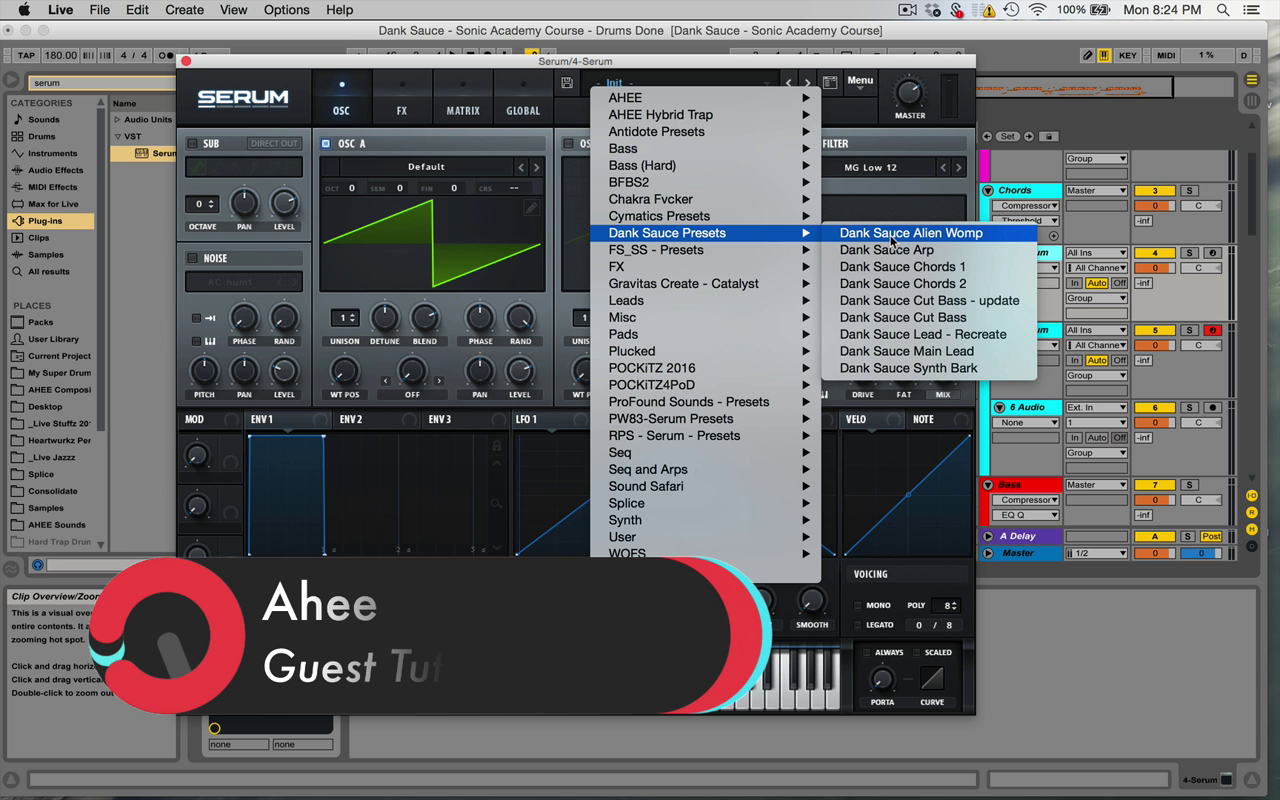Open the Ext. In input dropdown
1280x800 pixels.
pos(1096,408)
